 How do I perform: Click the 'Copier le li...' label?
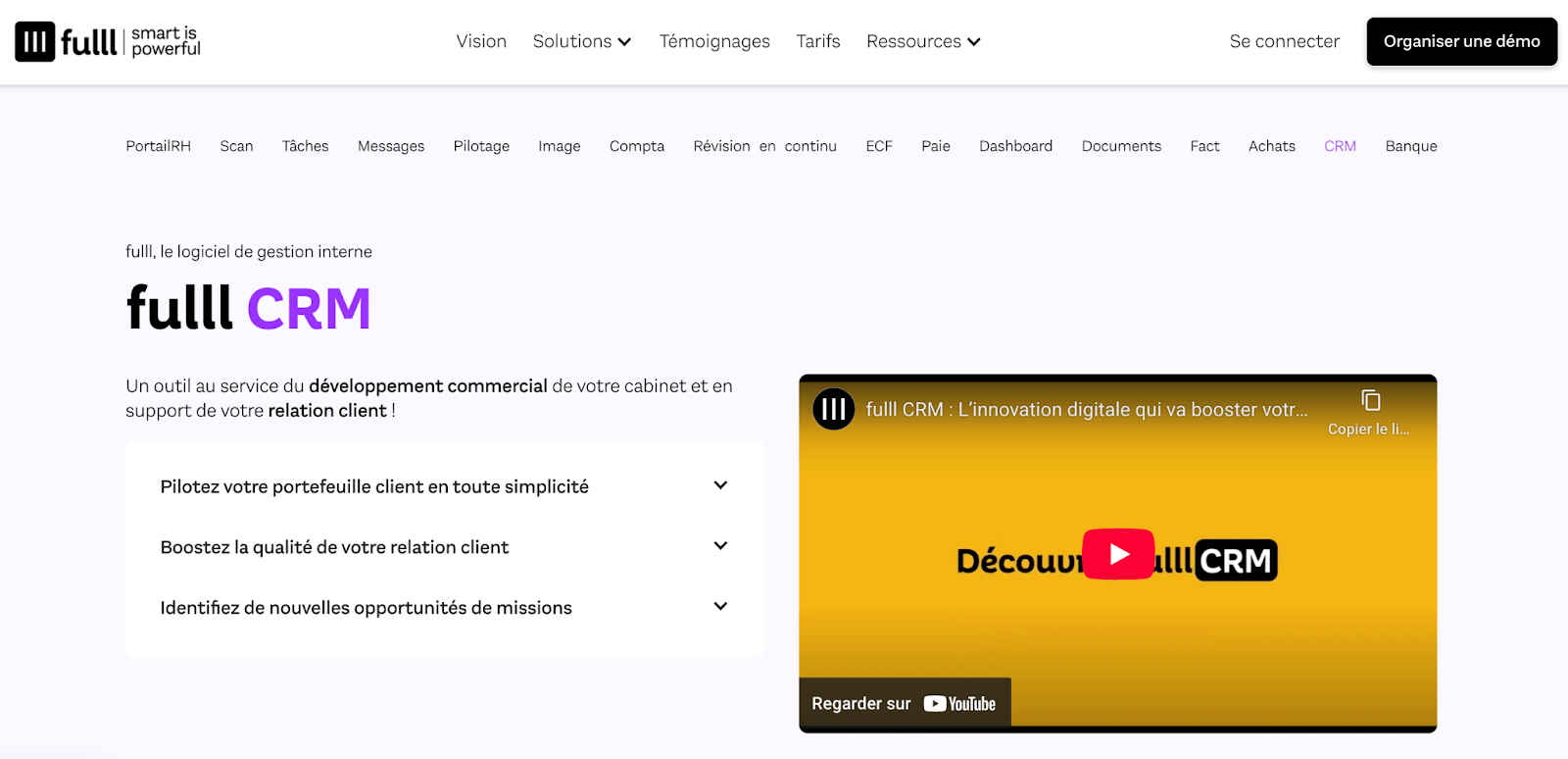1369,430
